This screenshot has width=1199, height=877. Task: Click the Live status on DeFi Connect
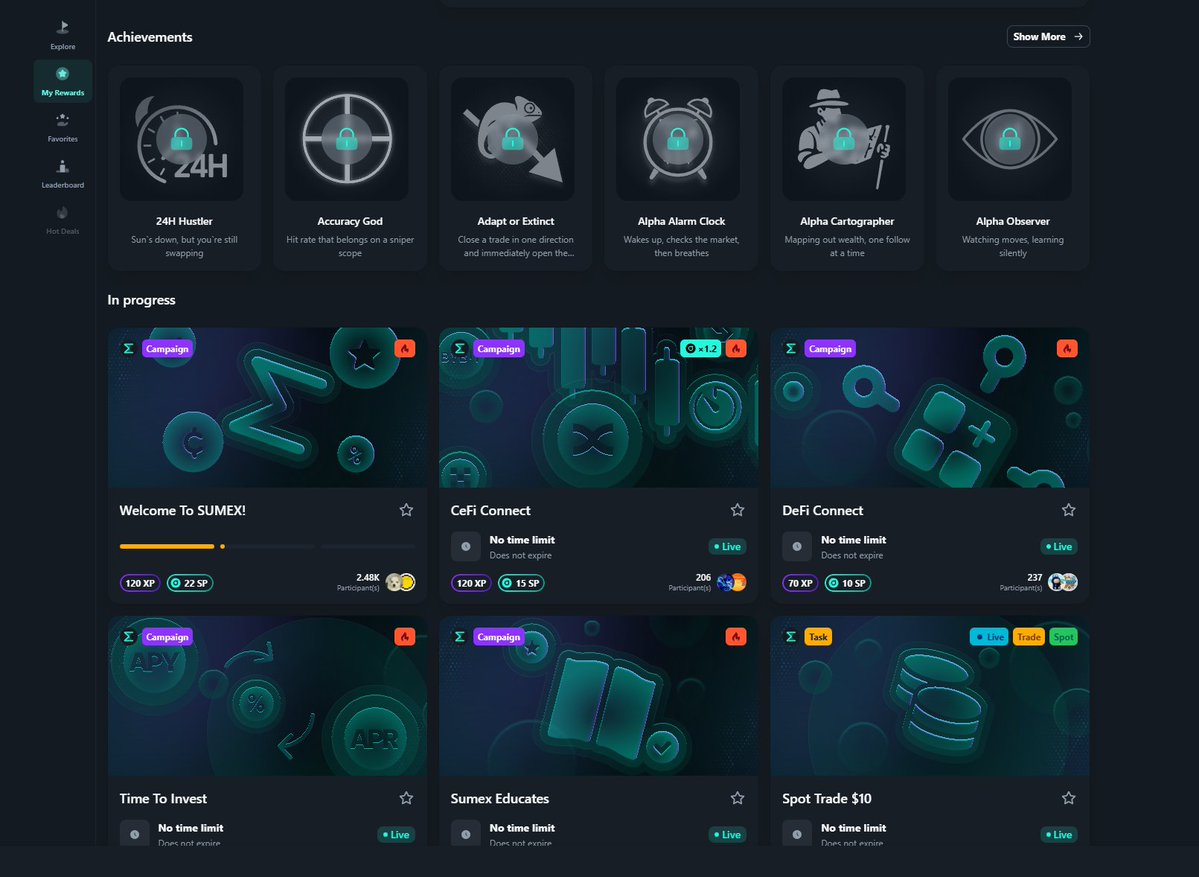[x=1058, y=547]
